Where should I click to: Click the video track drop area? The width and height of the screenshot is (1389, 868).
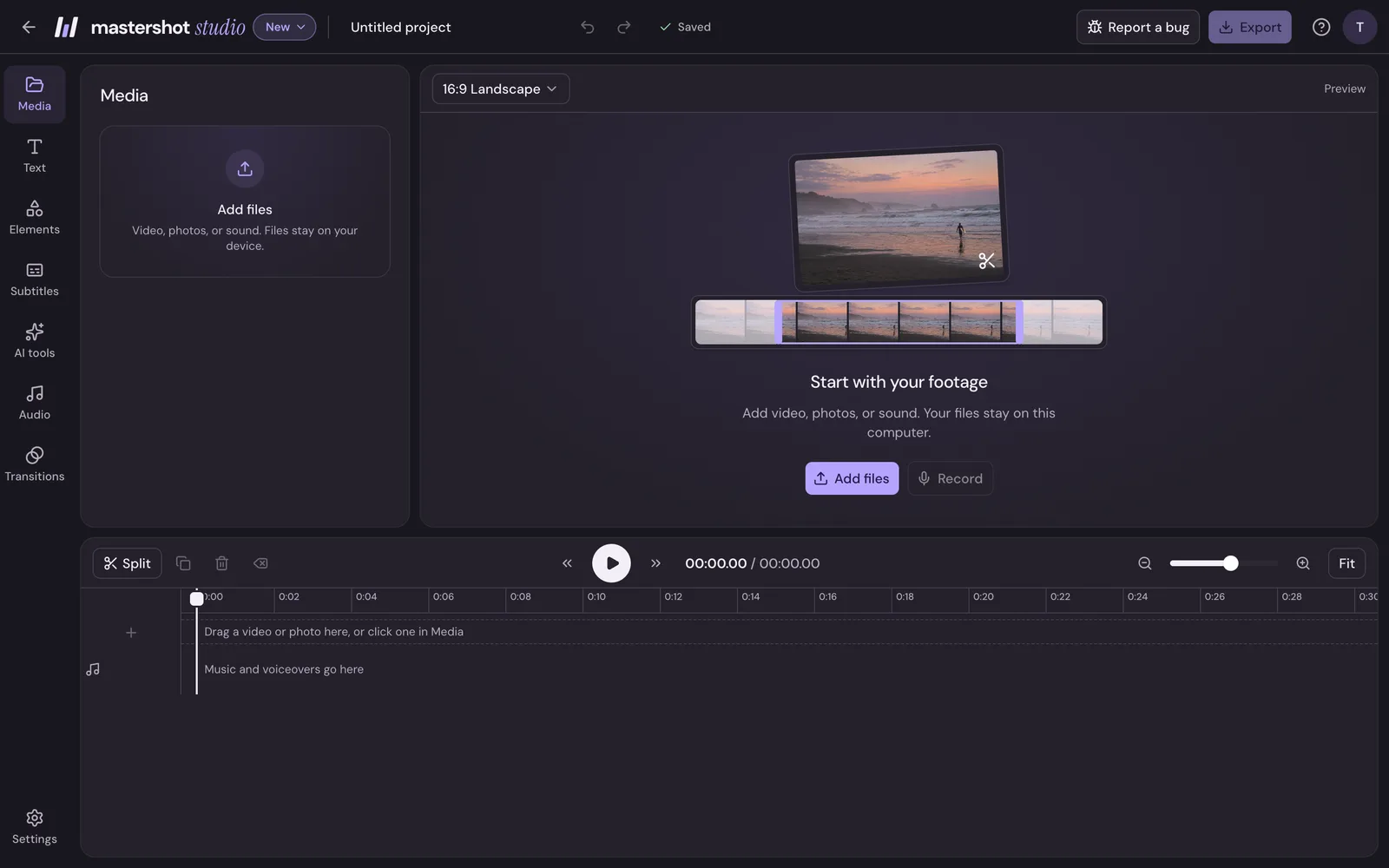pos(780,632)
